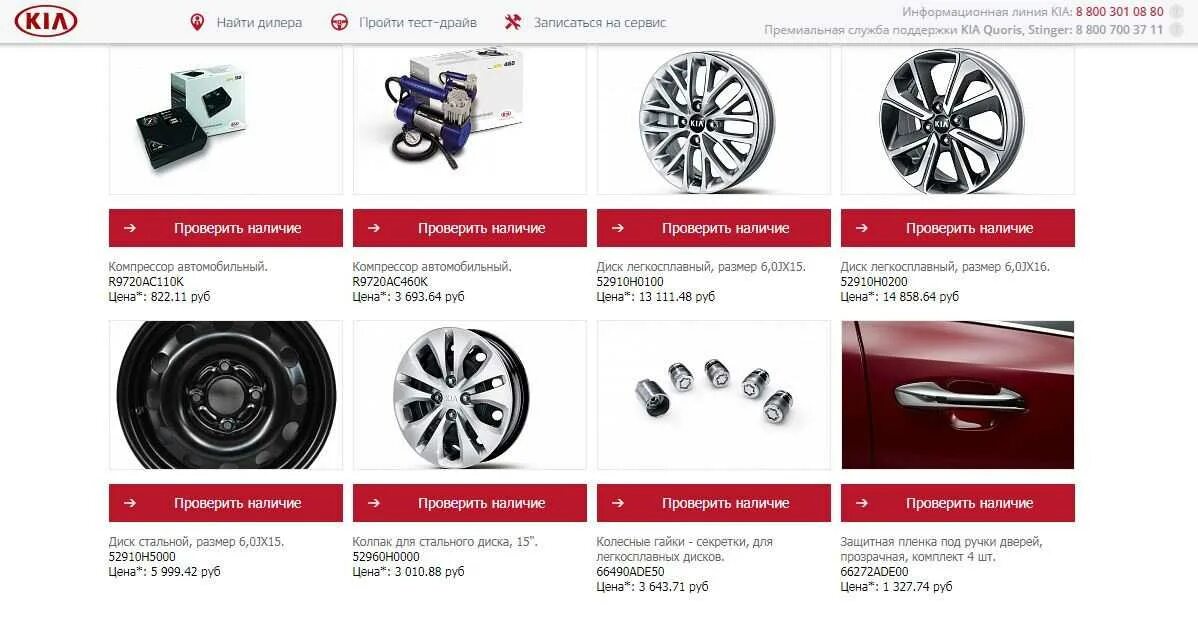1198x632 pixels.
Task: Check availability of door handle protective film
Action: pyautogui.click(x=957, y=503)
